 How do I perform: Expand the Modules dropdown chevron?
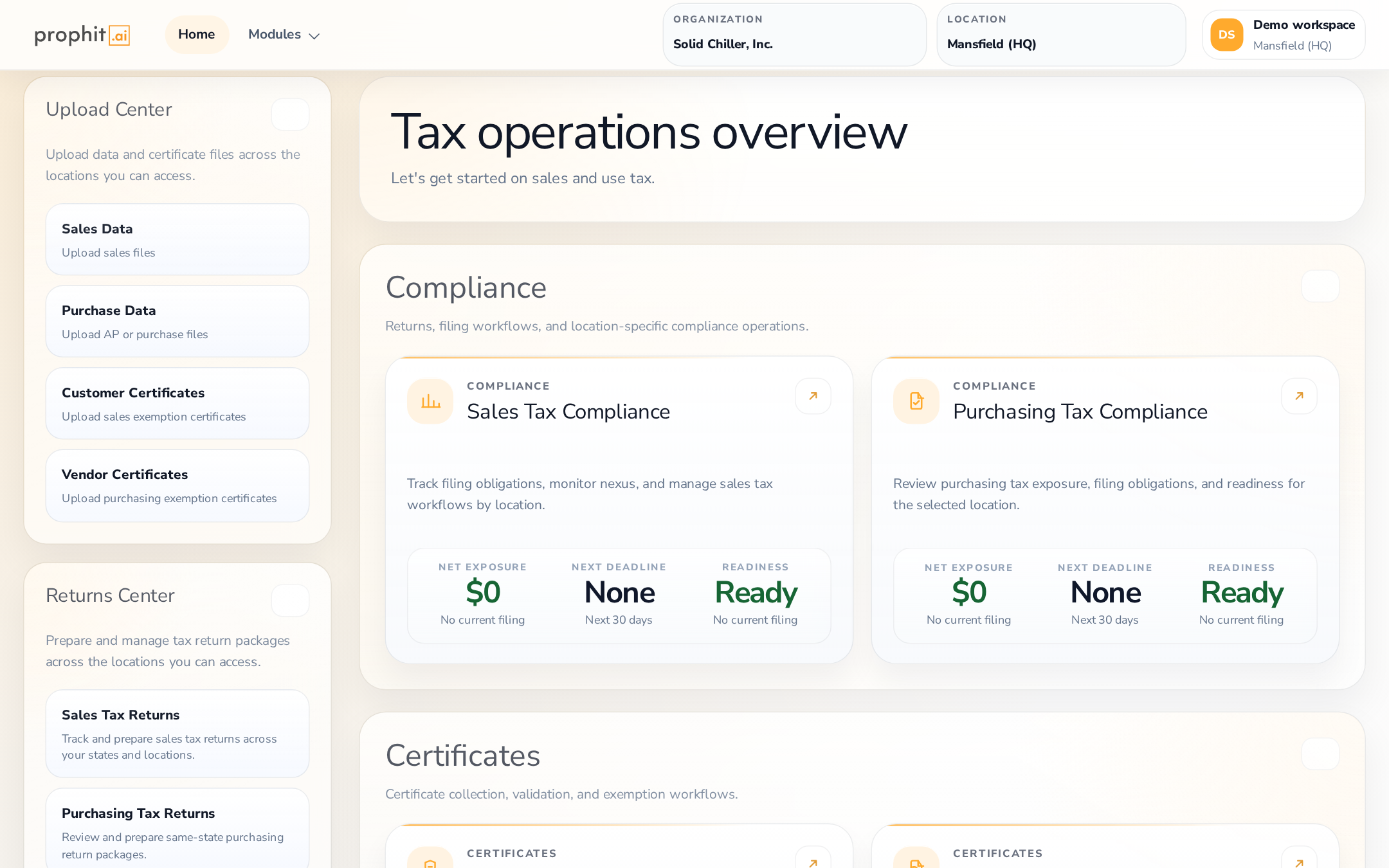(x=314, y=36)
